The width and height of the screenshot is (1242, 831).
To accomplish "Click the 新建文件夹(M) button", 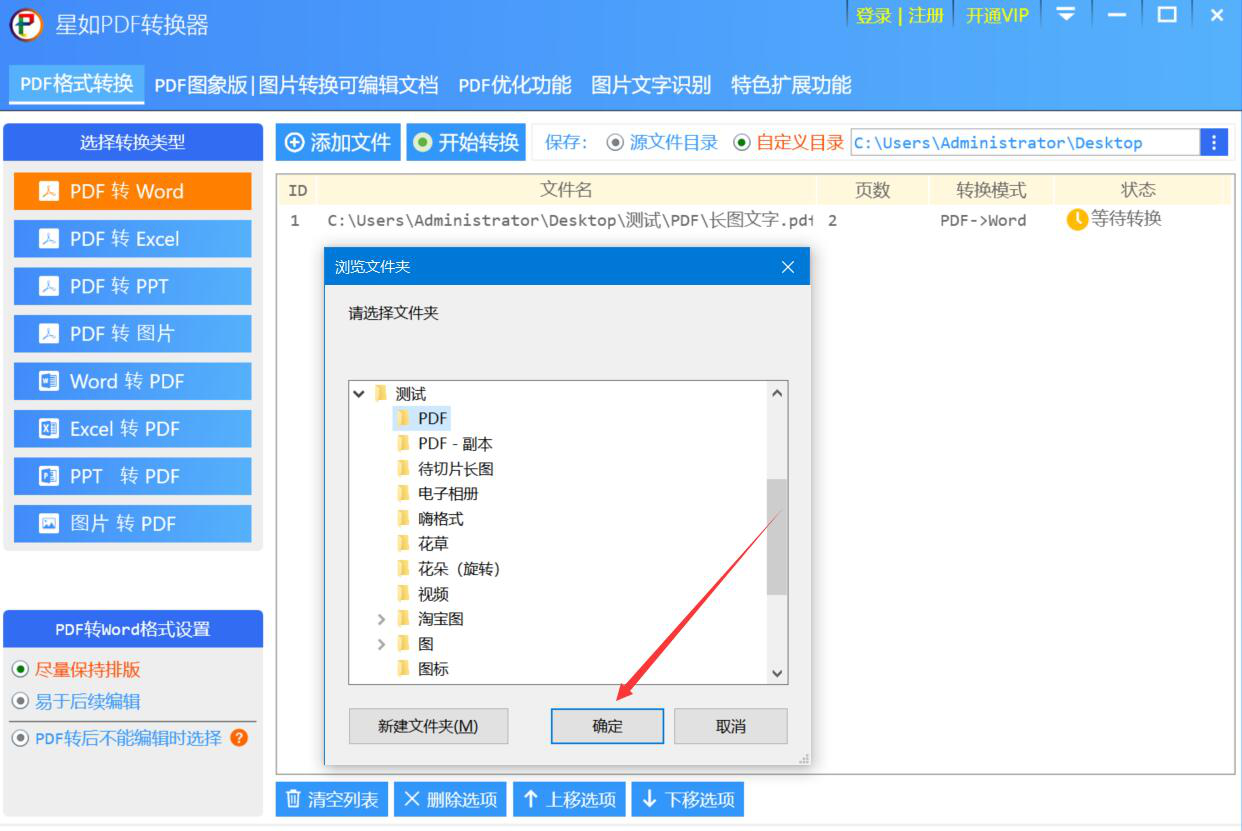I will pyautogui.click(x=428, y=726).
